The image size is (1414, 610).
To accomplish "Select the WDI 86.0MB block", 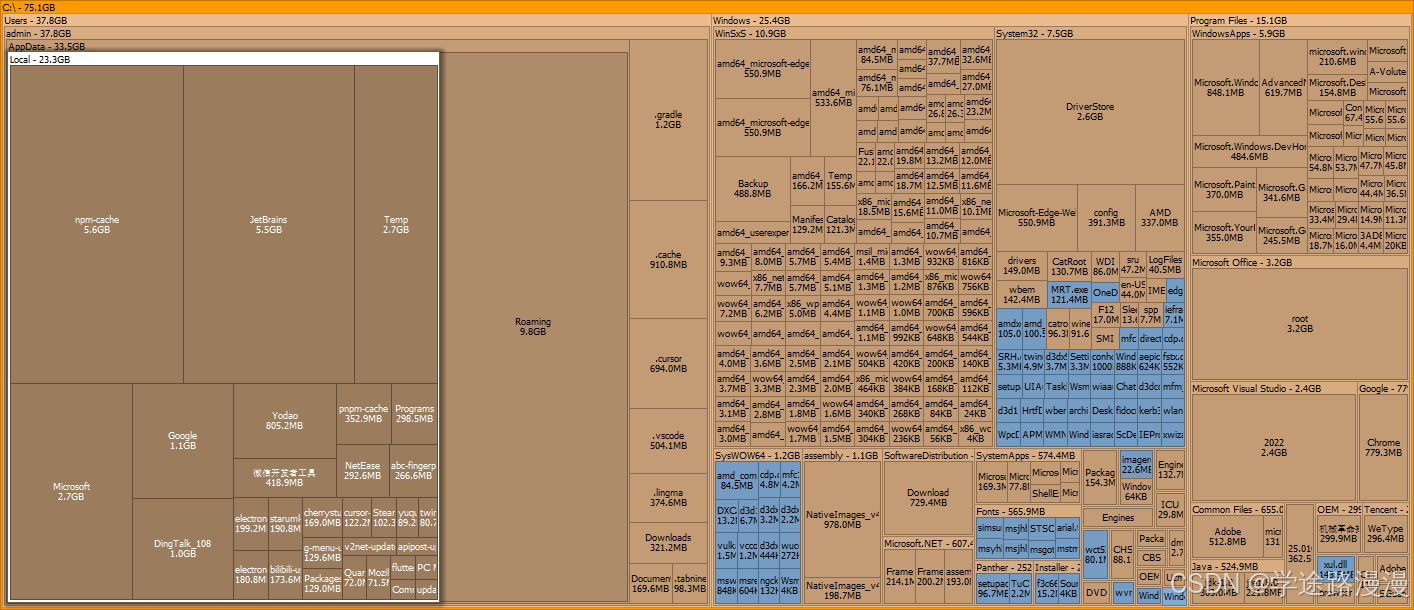I will pos(1105,266).
